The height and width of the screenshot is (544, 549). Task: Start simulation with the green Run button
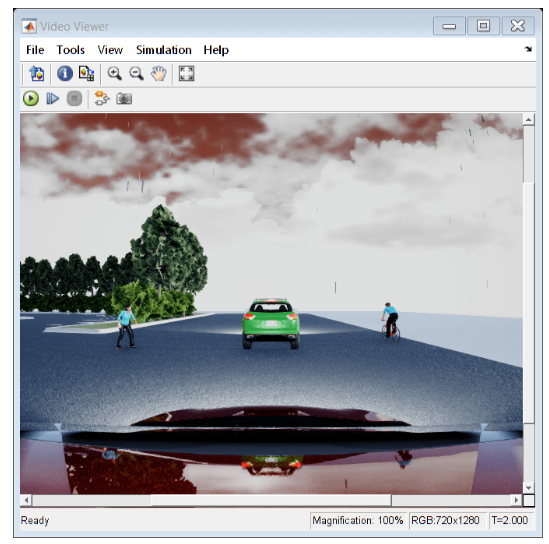(x=31, y=99)
